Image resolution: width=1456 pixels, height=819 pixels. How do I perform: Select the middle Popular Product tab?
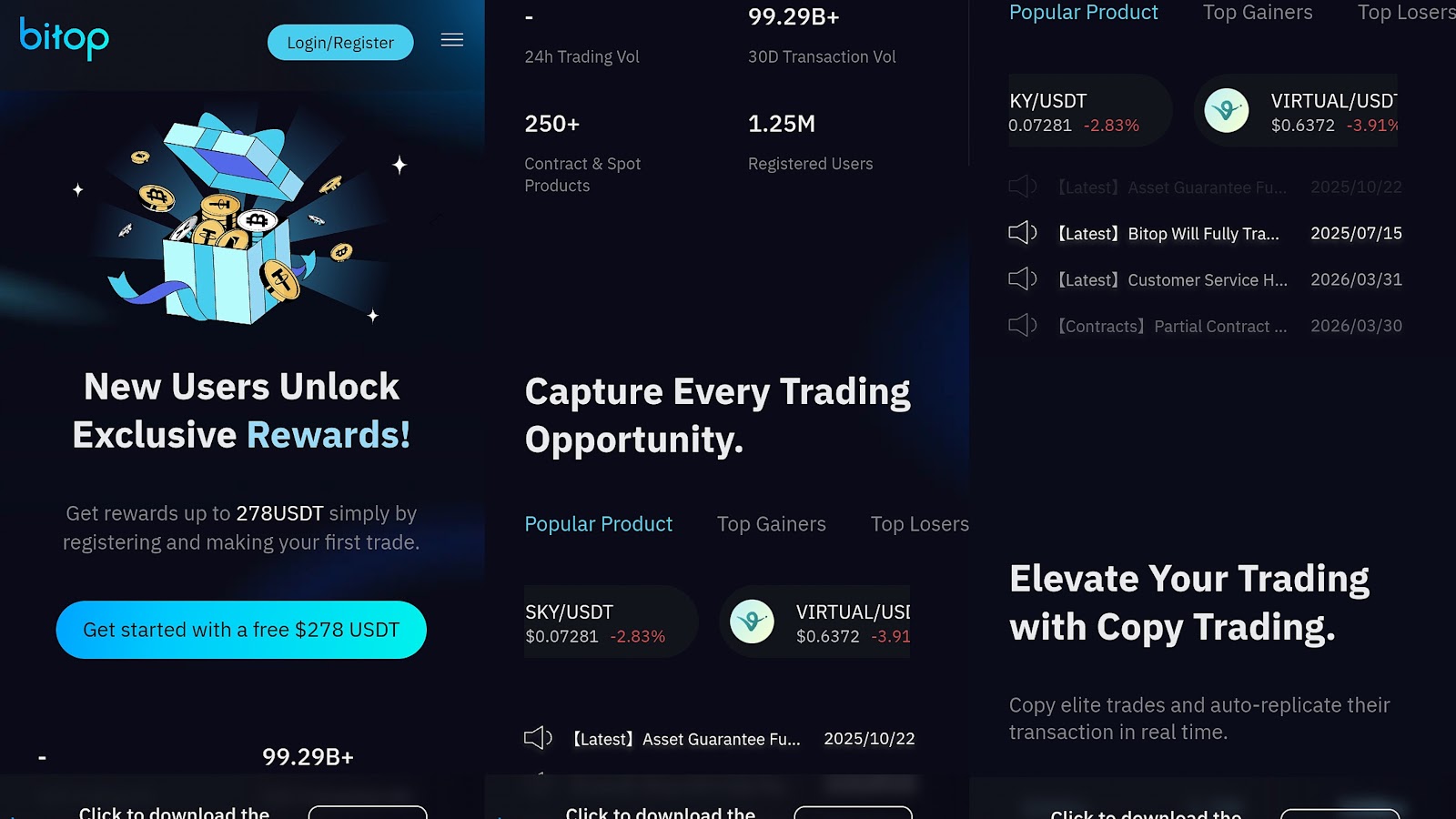click(598, 524)
